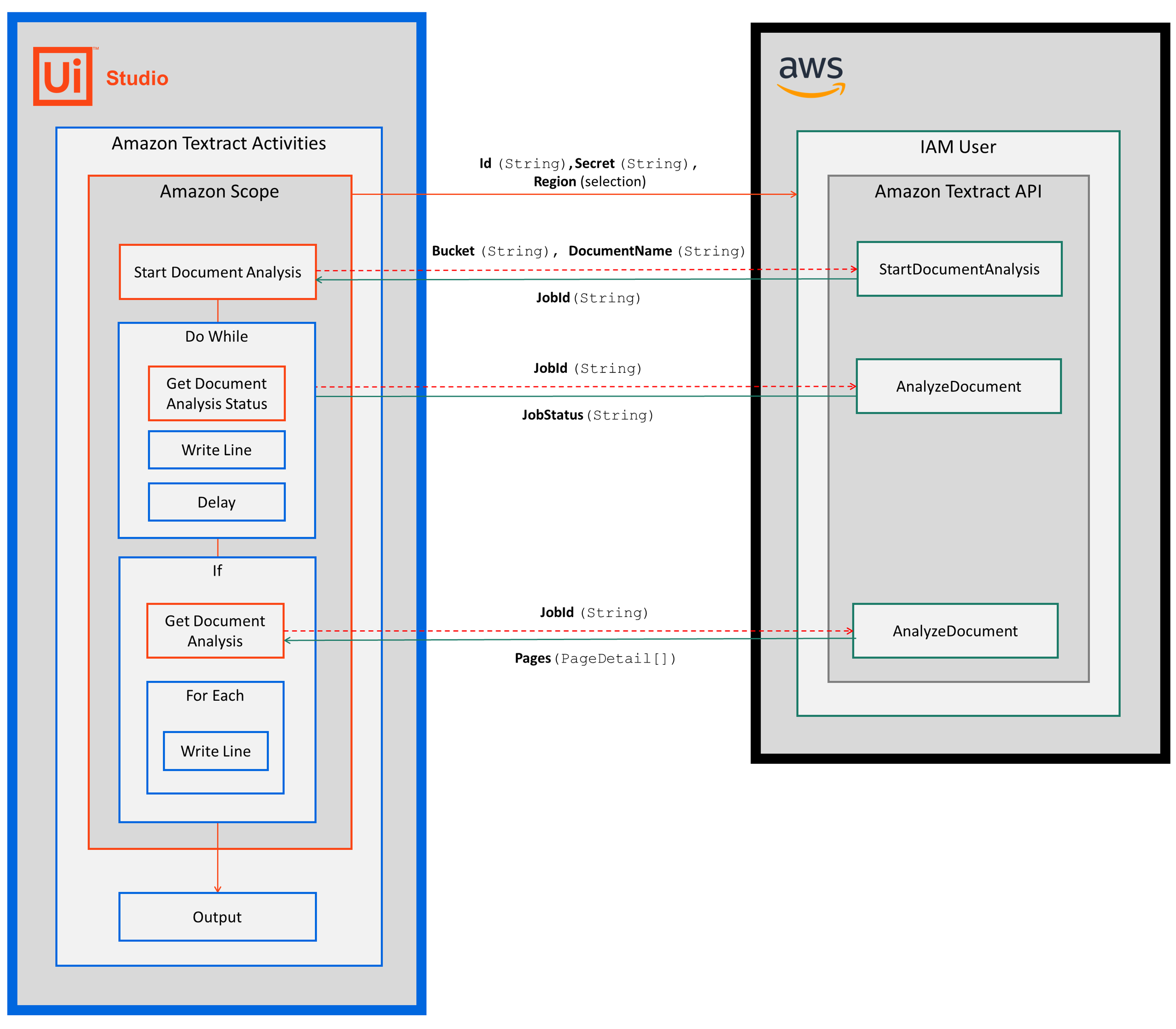Click the Write Line inside For Each

pyautogui.click(x=215, y=750)
